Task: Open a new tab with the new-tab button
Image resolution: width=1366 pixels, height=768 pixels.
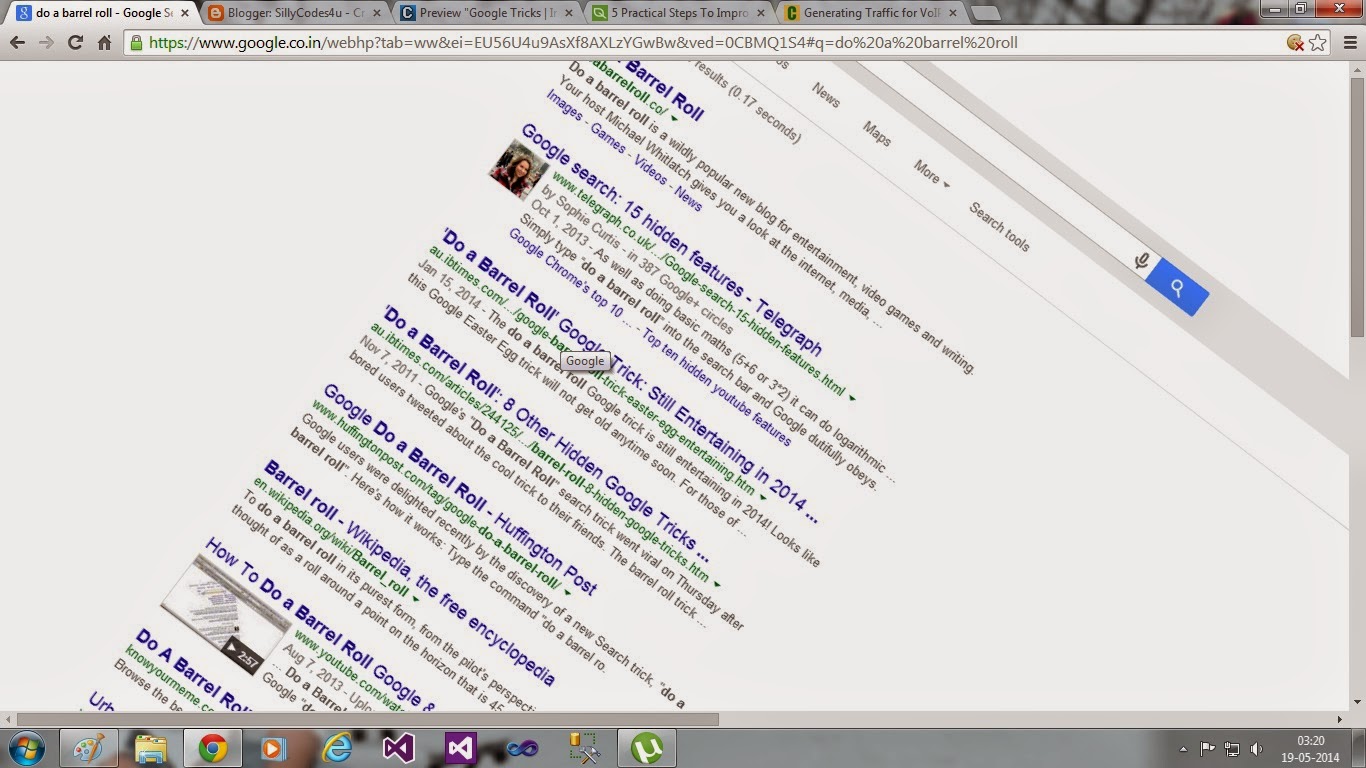Action: click(986, 14)
